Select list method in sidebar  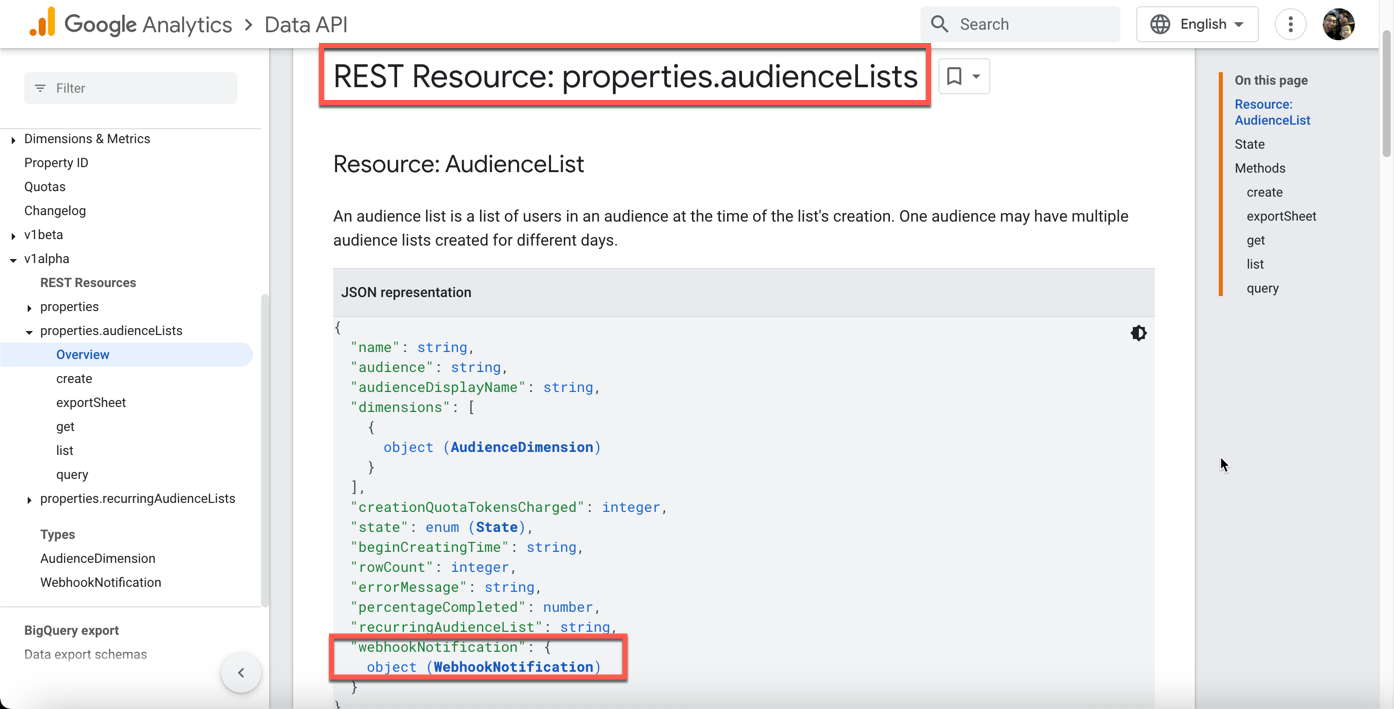point(64,450)
